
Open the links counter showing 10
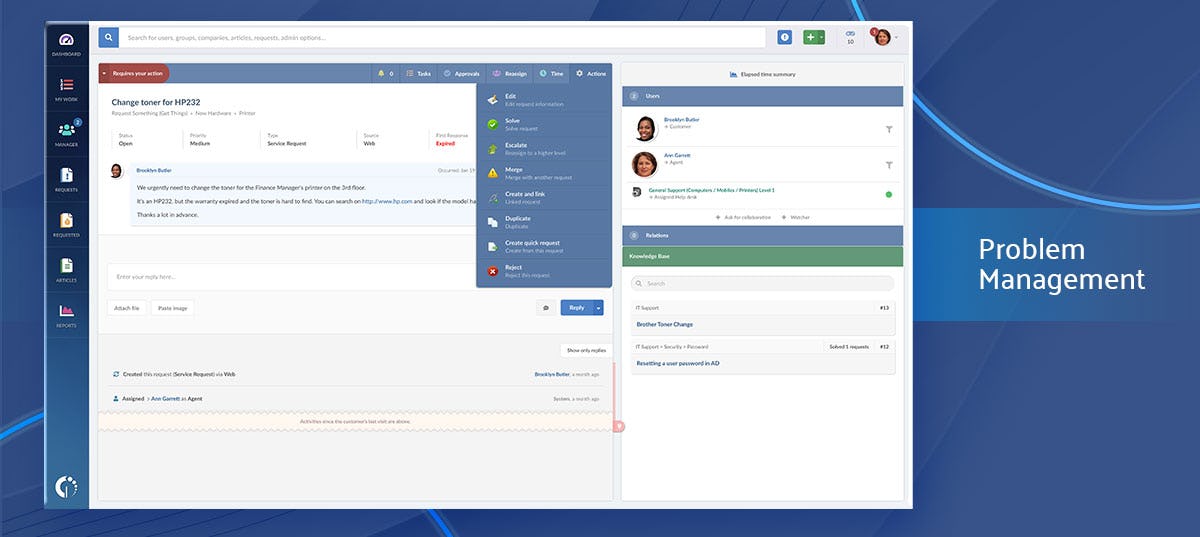[x=850, y=38]
